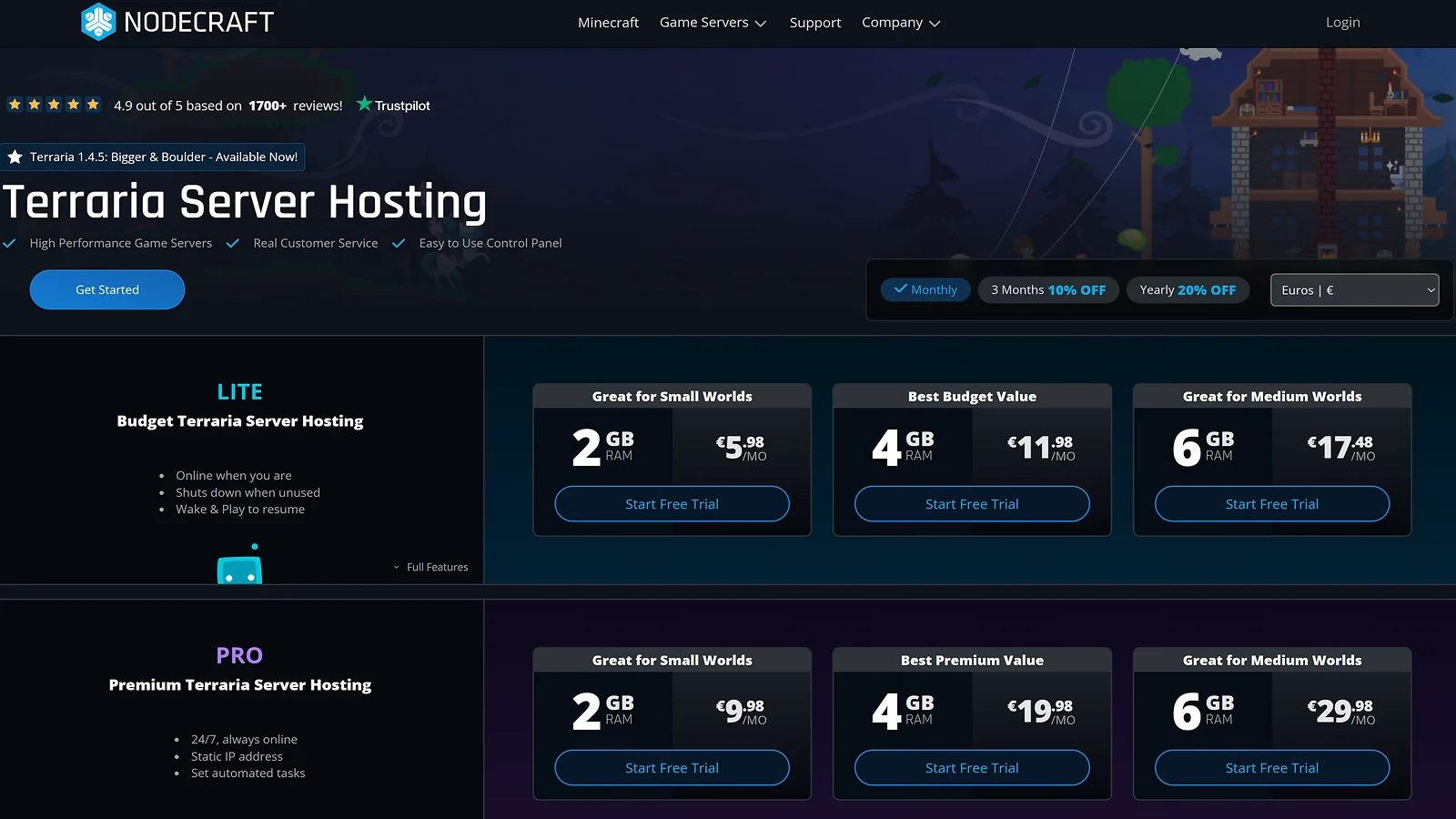The width and height of the screenshot is (1456, 819).
Task: Click 'Set automated tasks' bullet
Action: (248, 773)
